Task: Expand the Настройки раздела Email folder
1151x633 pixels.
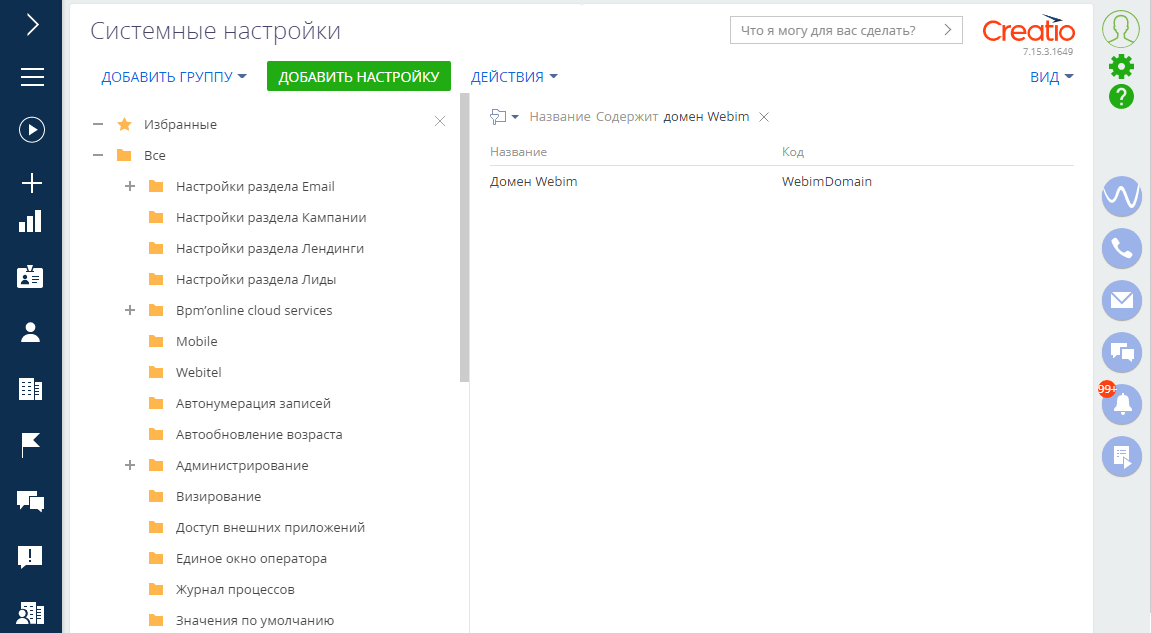Action: tap(129, 186)
